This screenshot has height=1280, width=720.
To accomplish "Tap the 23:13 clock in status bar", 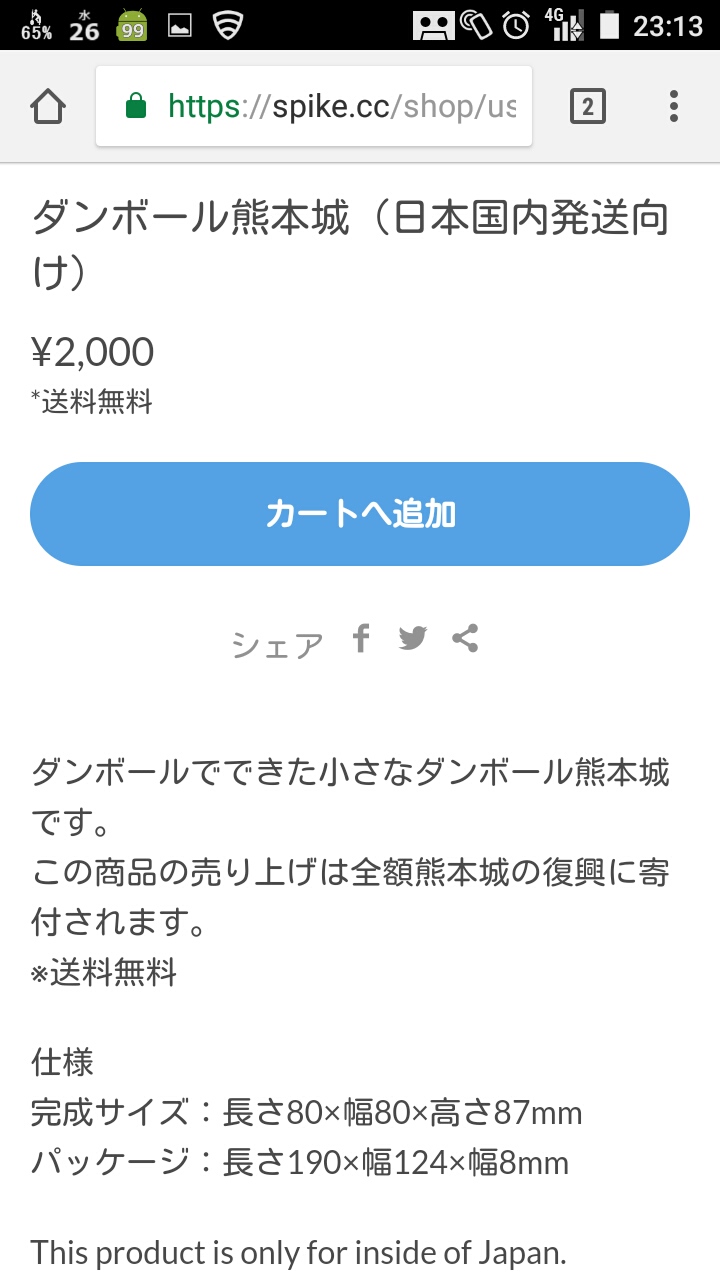I will coord(668,25).
